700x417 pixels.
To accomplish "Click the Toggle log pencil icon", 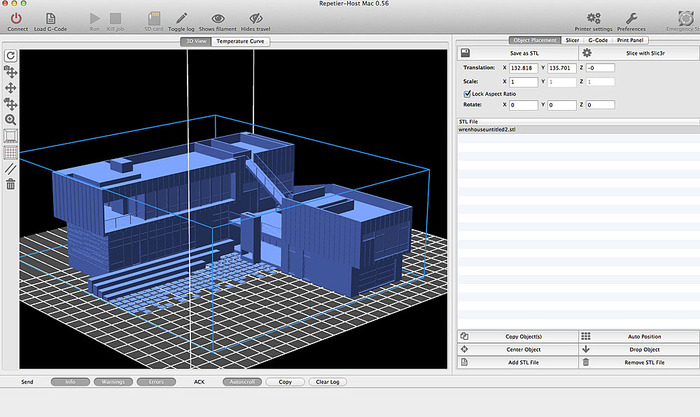I will [181, 17].
